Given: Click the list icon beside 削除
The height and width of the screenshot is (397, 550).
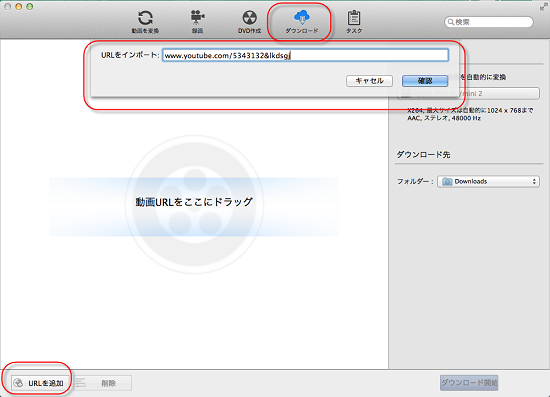Looking at the screenshot, I should pyautogui.click(x=81, y=383).
